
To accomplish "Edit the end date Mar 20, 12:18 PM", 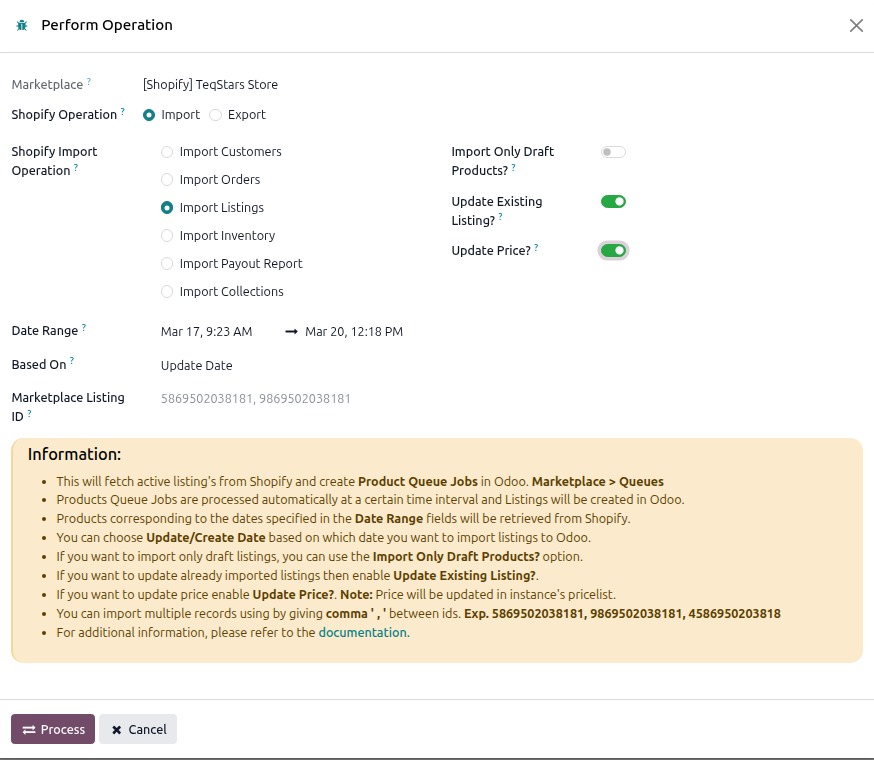I will (354, 332).
